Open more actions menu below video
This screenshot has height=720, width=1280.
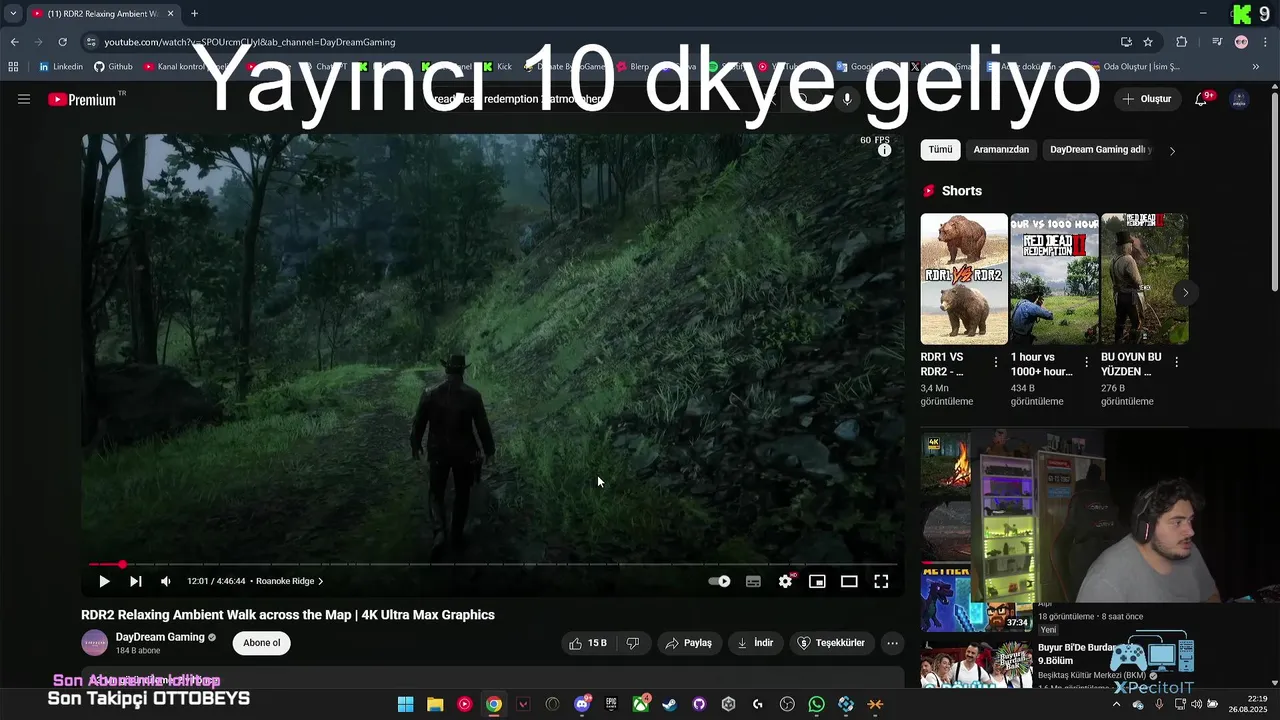coord(892,643)
